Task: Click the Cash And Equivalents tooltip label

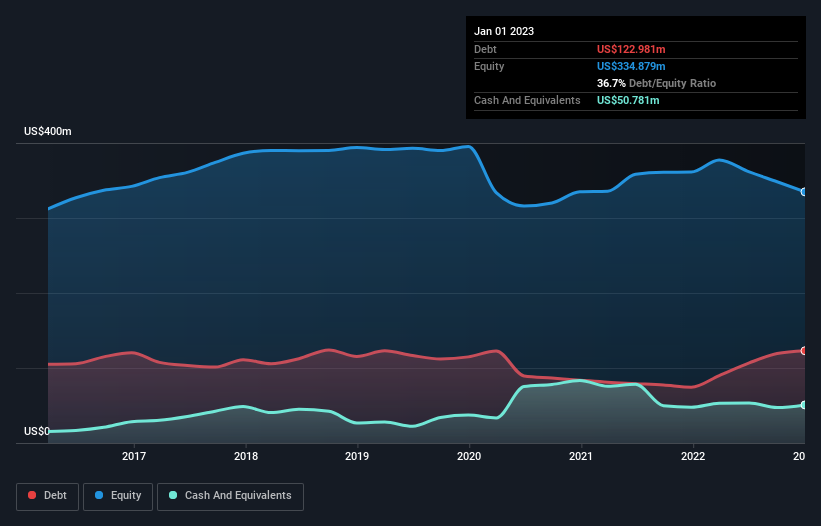Action: pos(527,100)
